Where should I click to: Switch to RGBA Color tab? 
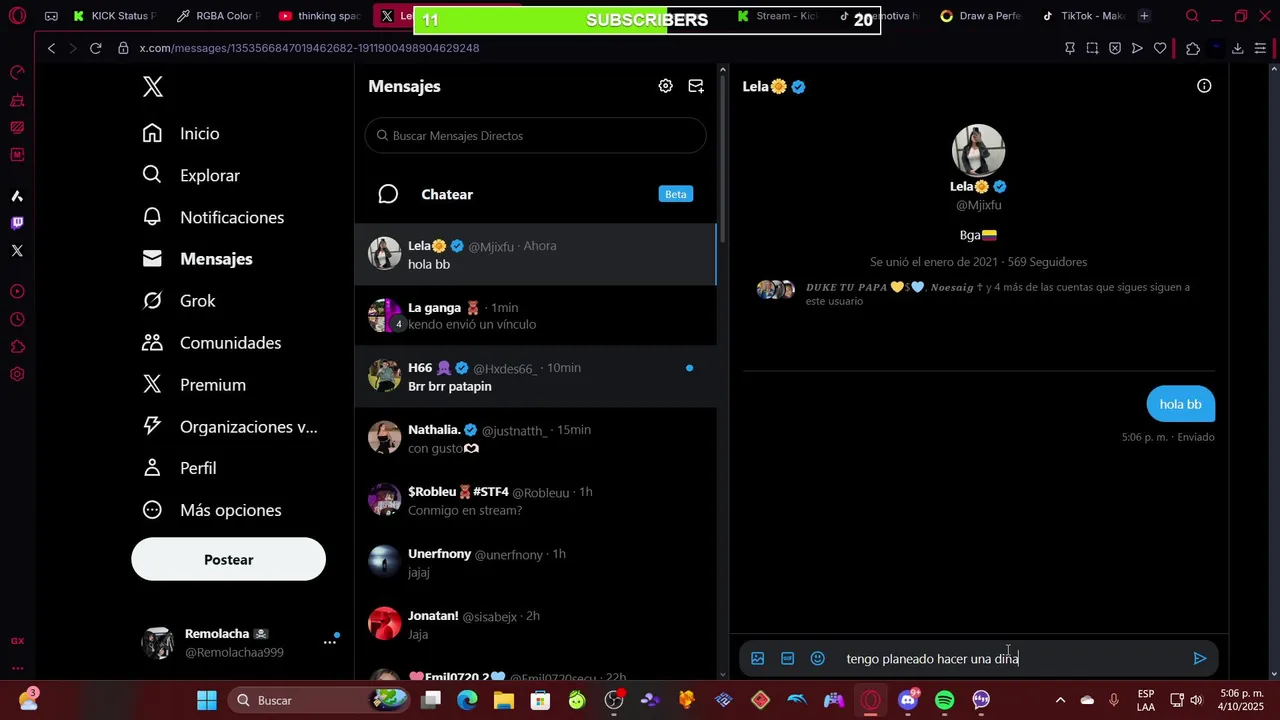point(218,16)
